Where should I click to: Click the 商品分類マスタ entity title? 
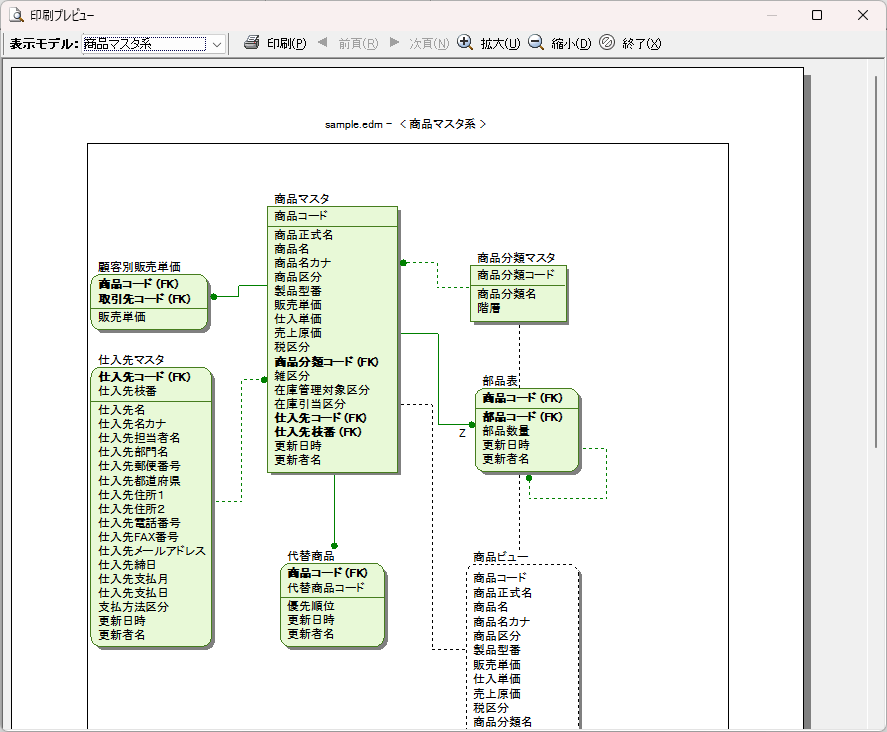pyautogui.click(x=516, y=259)
